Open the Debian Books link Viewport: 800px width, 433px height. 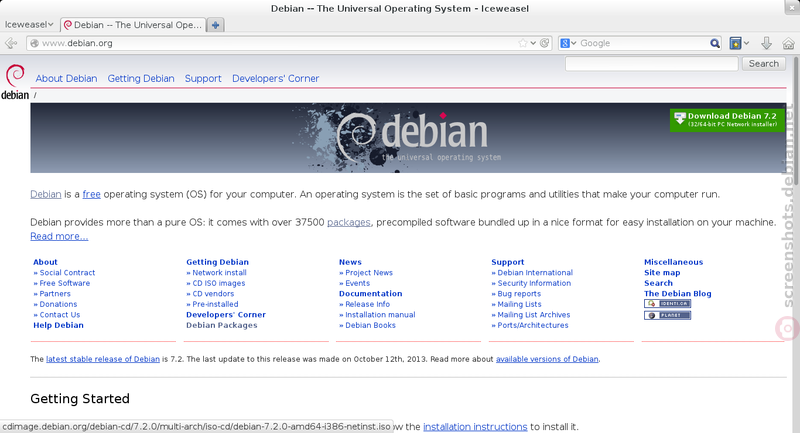370,325
